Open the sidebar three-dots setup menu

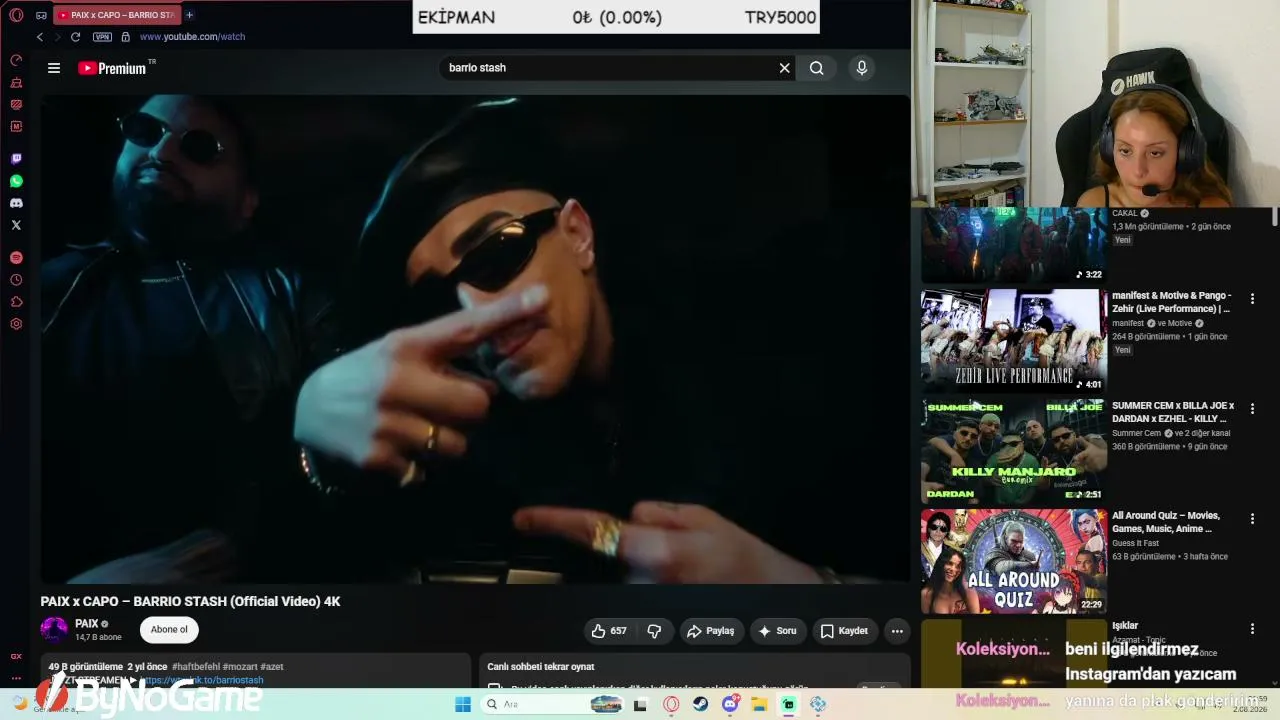[16, 678]
